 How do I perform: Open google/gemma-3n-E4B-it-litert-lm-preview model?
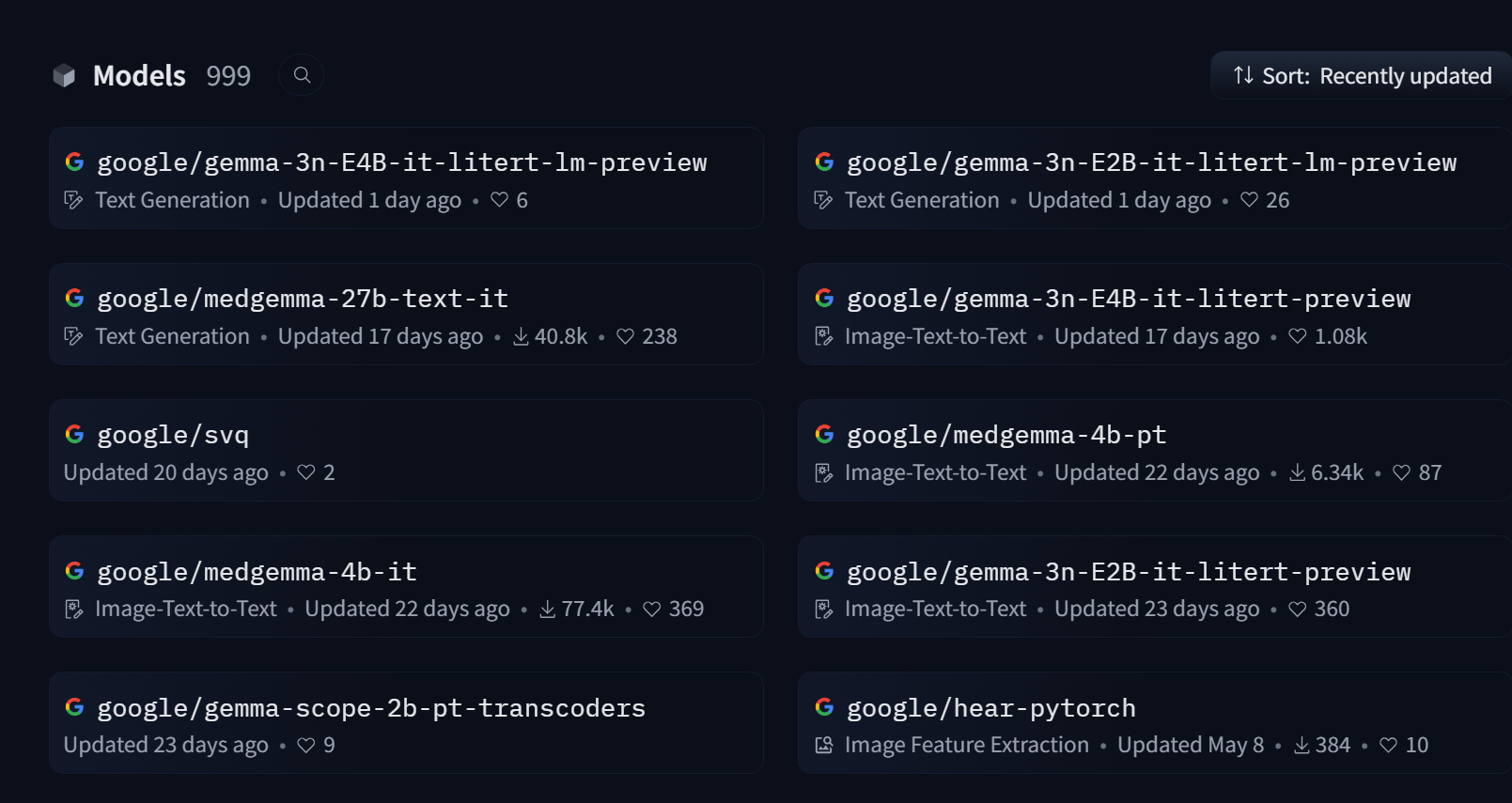[402, 162]
